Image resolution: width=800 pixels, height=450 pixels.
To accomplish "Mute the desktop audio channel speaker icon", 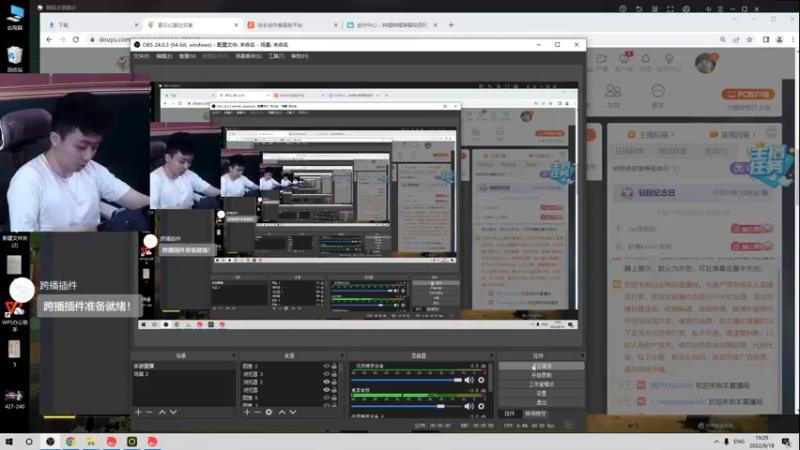I will (x=469, y=406).
